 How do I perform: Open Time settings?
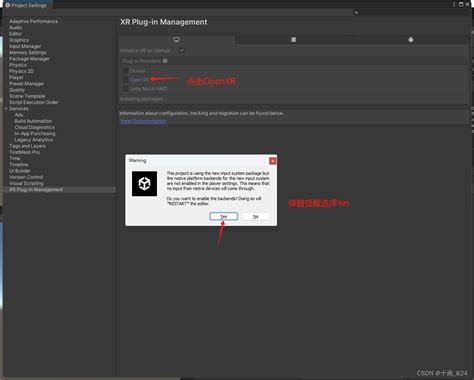point(15,158)
